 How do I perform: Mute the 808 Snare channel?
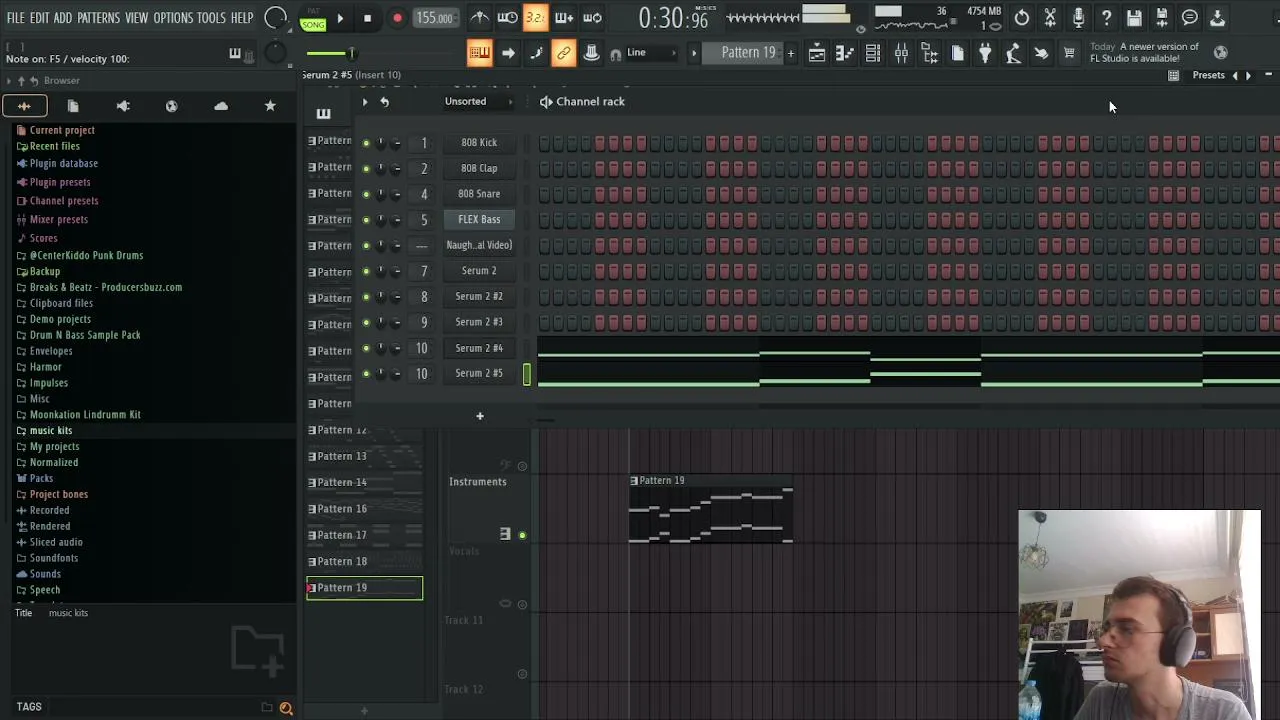pyautogui.click(x=366, y=194)
